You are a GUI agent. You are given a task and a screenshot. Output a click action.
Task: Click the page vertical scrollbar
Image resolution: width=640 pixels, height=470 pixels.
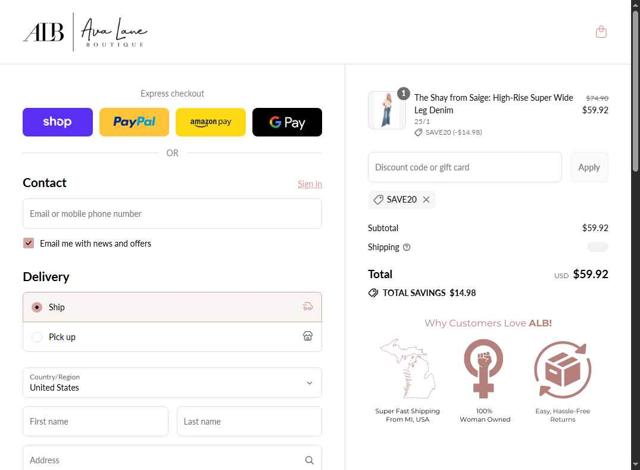[x=636, y=91]
